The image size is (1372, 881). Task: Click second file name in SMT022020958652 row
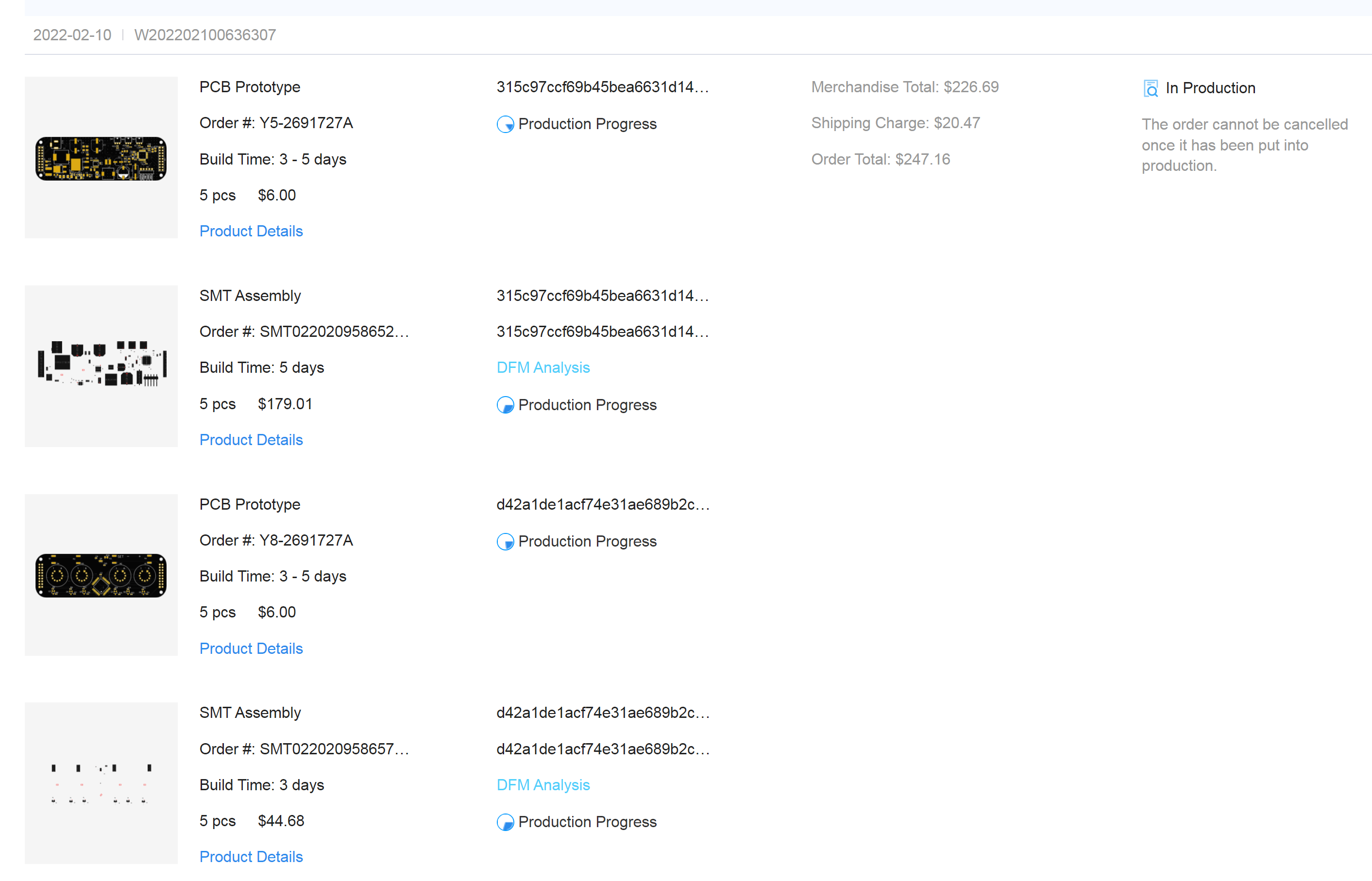pos(603,332)
